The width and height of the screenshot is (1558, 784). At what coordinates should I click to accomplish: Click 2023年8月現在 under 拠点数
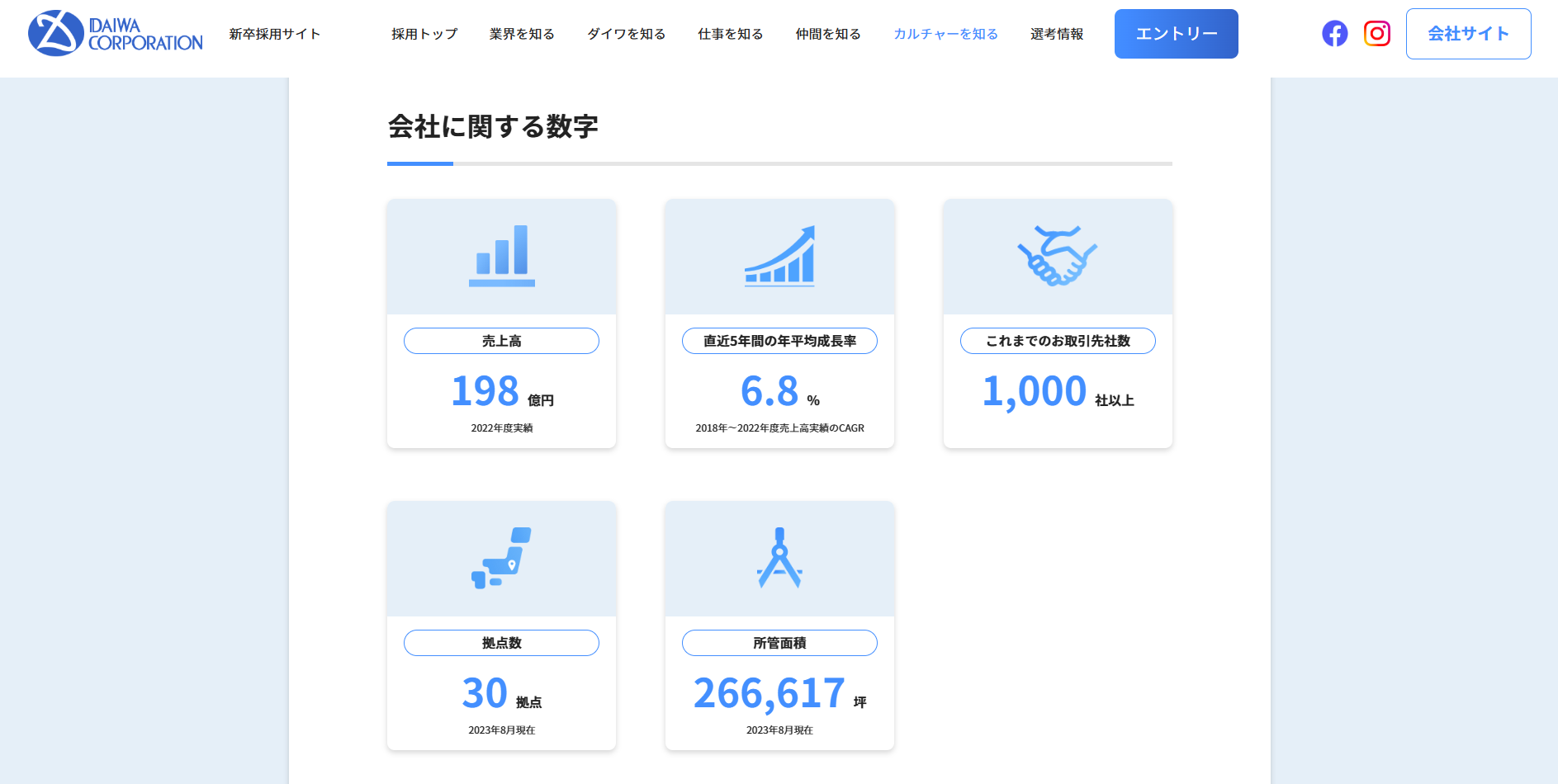click(502, 730)
